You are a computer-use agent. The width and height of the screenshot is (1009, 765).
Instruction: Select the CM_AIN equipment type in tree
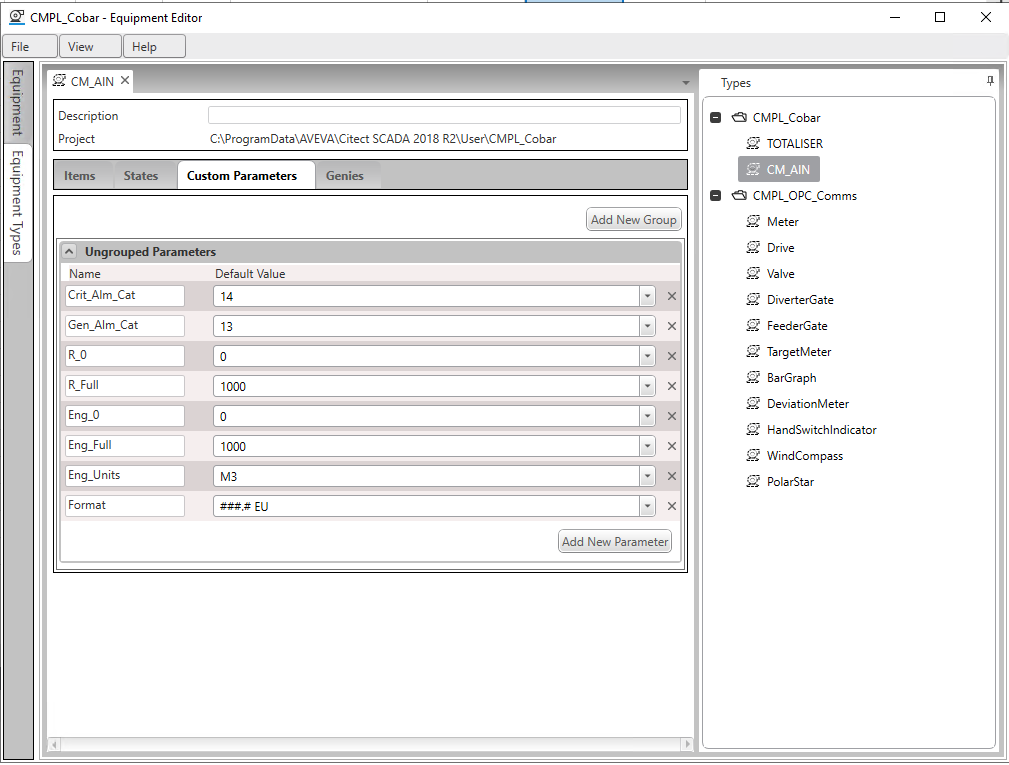click(779, 169)
